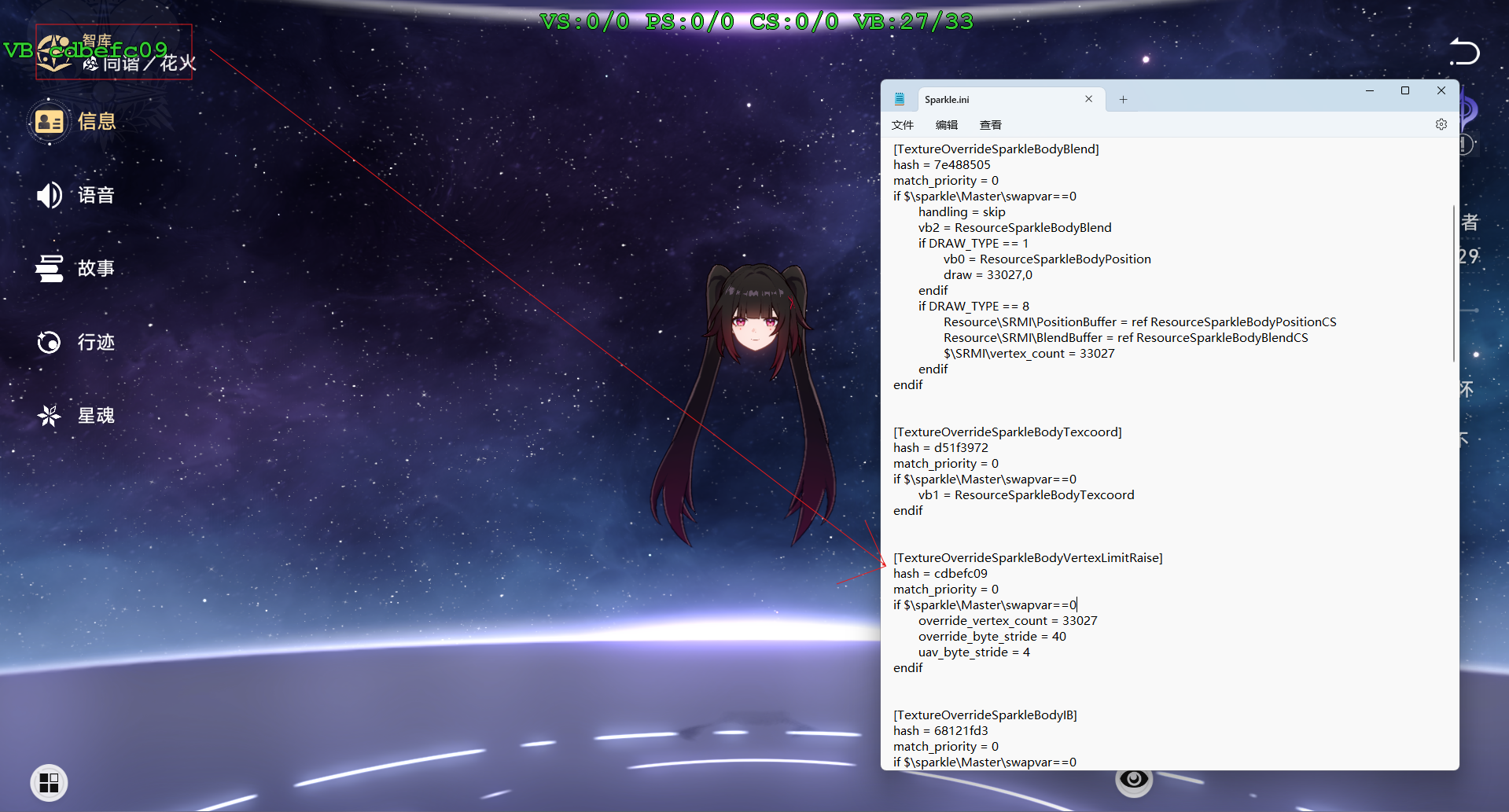Image resolution: width=1509 pixels, height=812 pixels.
Task: Click the line if DRAW_TYPE == 8
Action: click(973, 307)
